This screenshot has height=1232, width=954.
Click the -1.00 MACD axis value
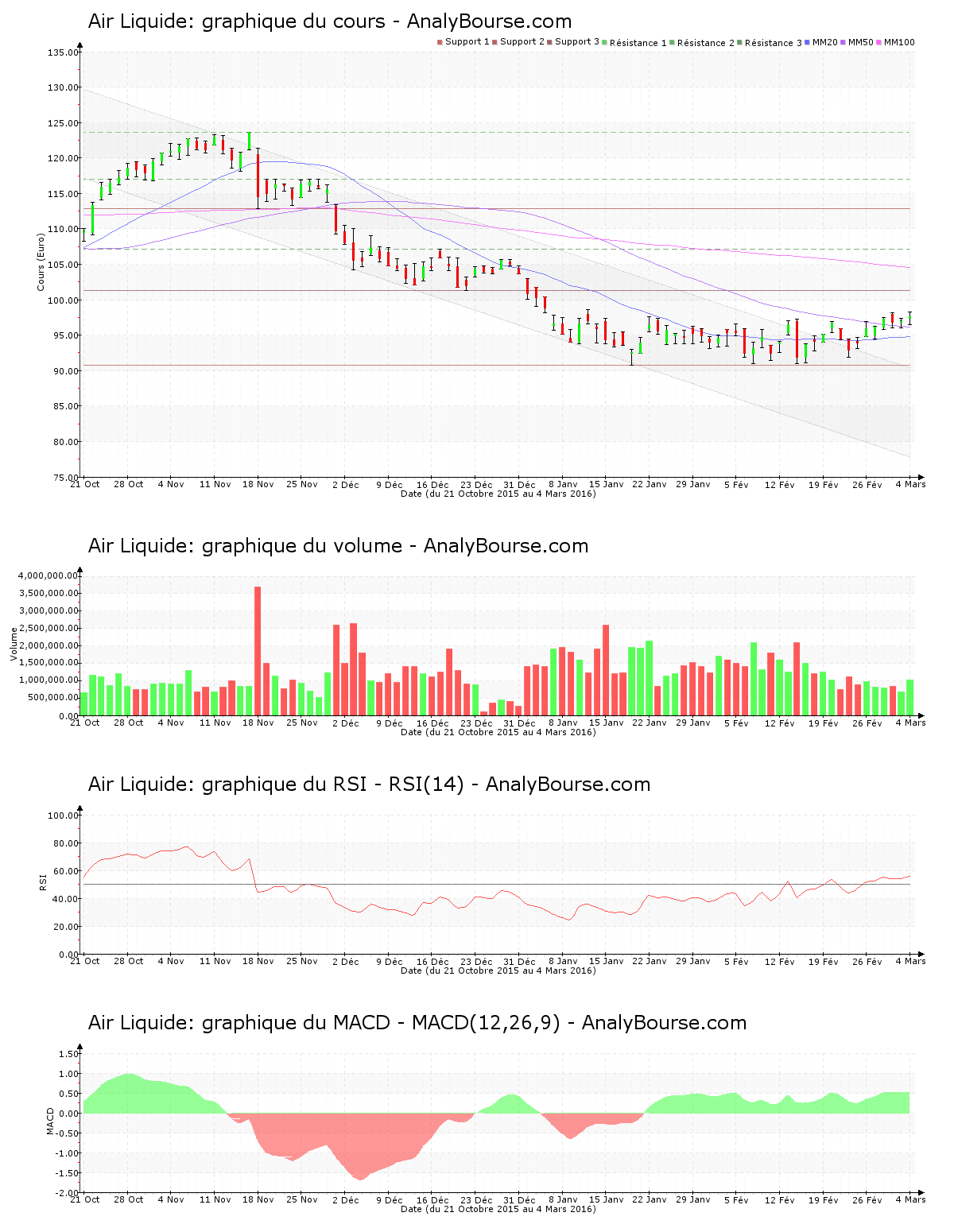tap(68, 1153)
